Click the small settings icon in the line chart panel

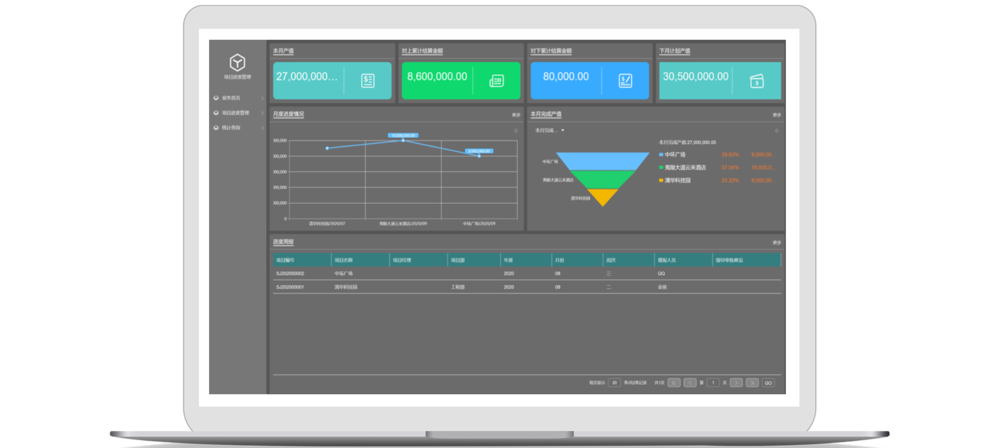(515, 130)
